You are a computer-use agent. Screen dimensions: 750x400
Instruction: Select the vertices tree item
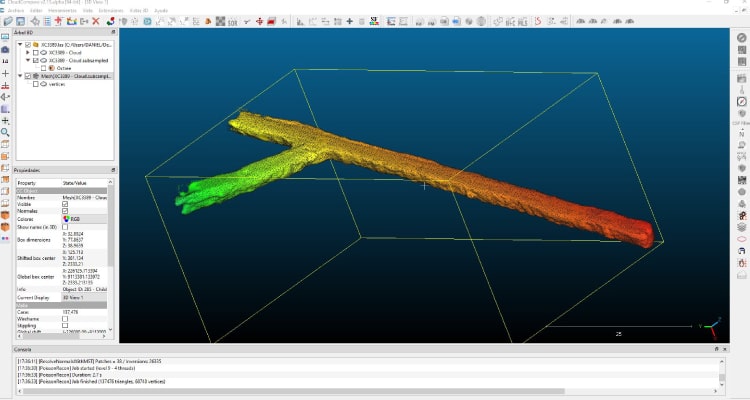pos(56,84)
